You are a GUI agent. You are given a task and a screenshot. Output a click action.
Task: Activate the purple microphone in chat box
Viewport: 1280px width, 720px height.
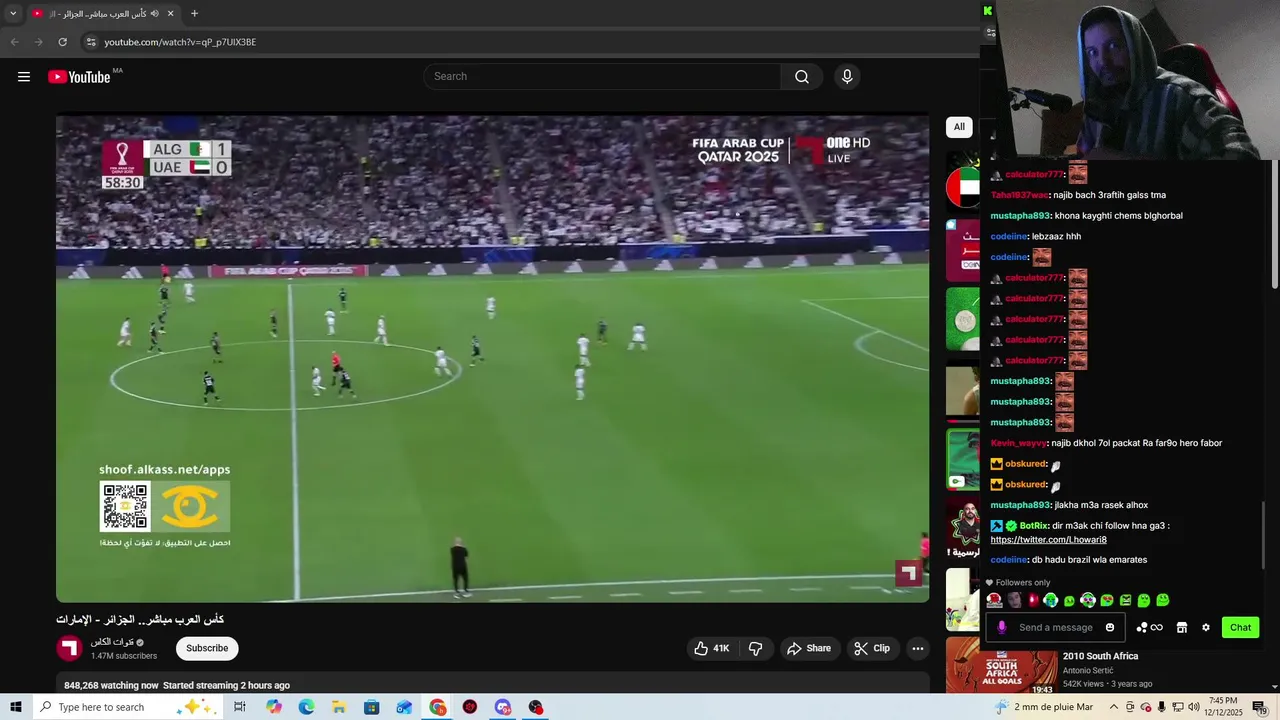tap(1002, 628)
